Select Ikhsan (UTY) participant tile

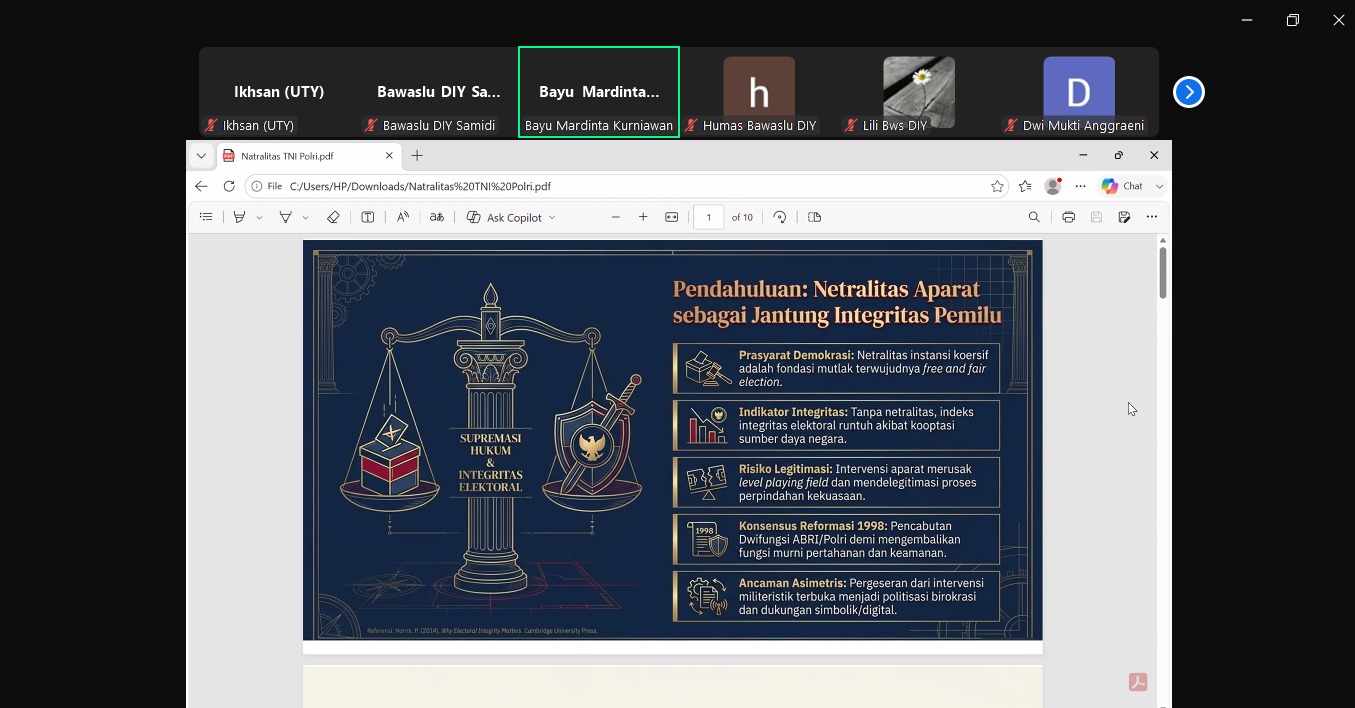(x=278, y=92)
